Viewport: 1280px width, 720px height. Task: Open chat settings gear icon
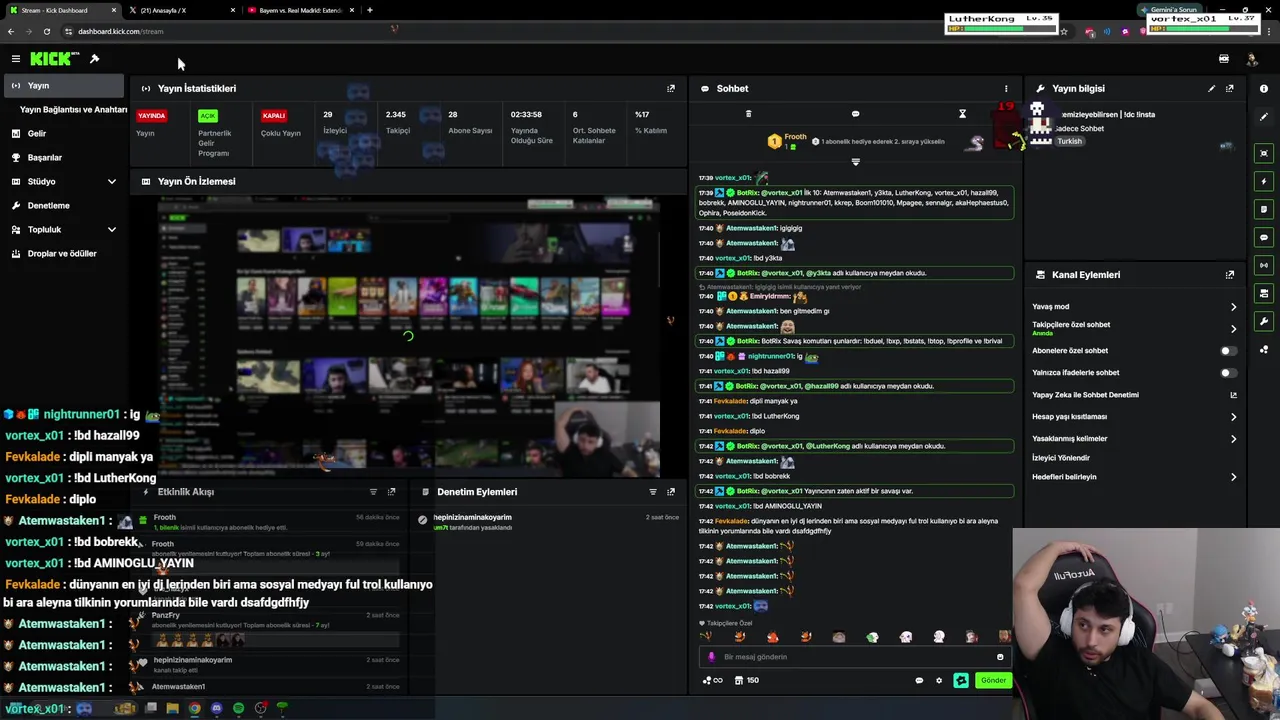[938, 680]
